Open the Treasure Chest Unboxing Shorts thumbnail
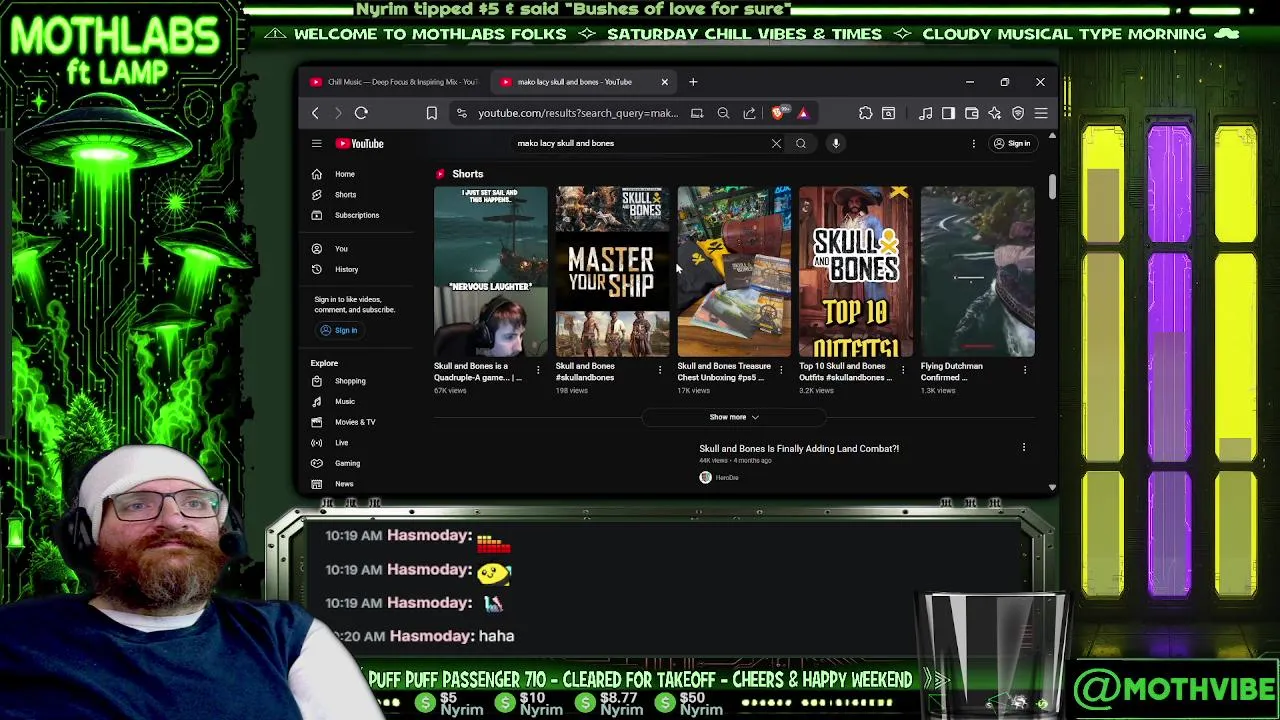The width and height of the screenshot is (1280, 720). click(734, 271)
